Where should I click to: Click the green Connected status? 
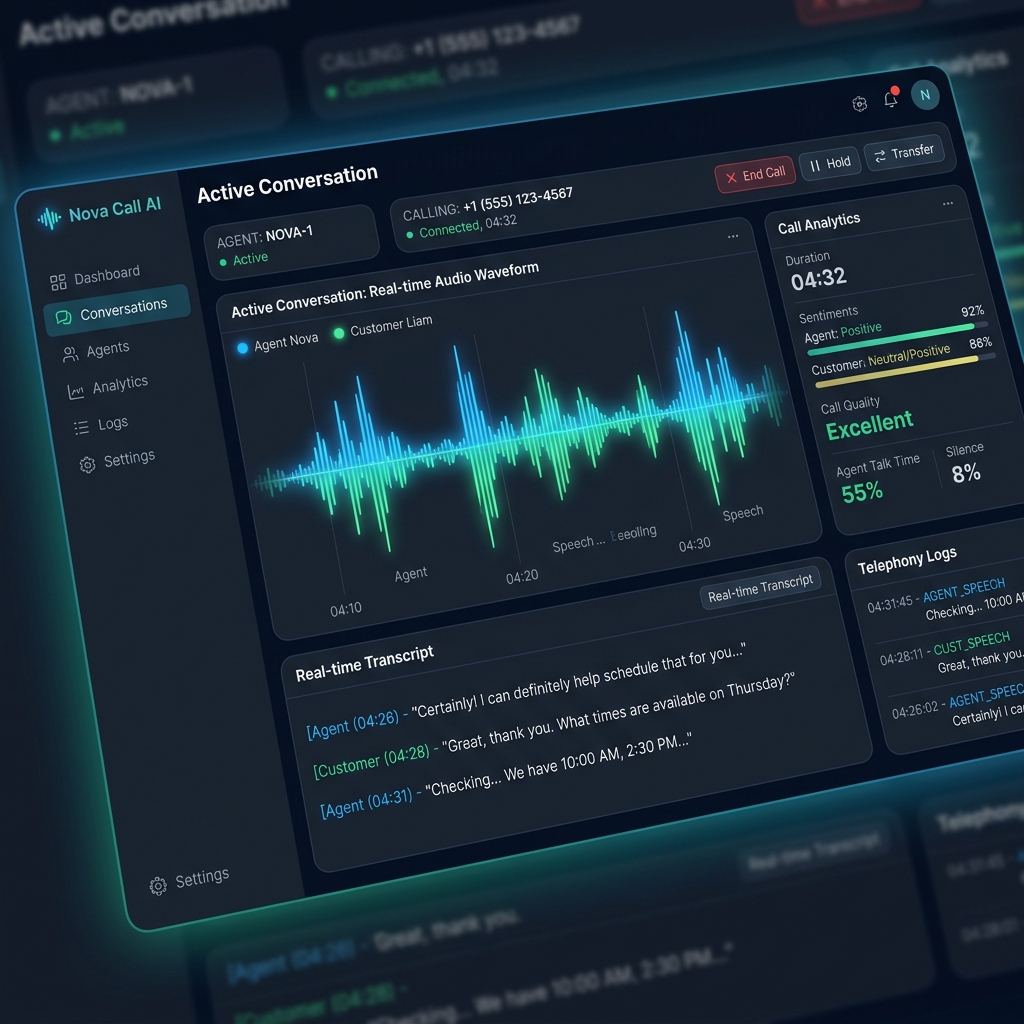pyautogui.click(x=449, y=229)
